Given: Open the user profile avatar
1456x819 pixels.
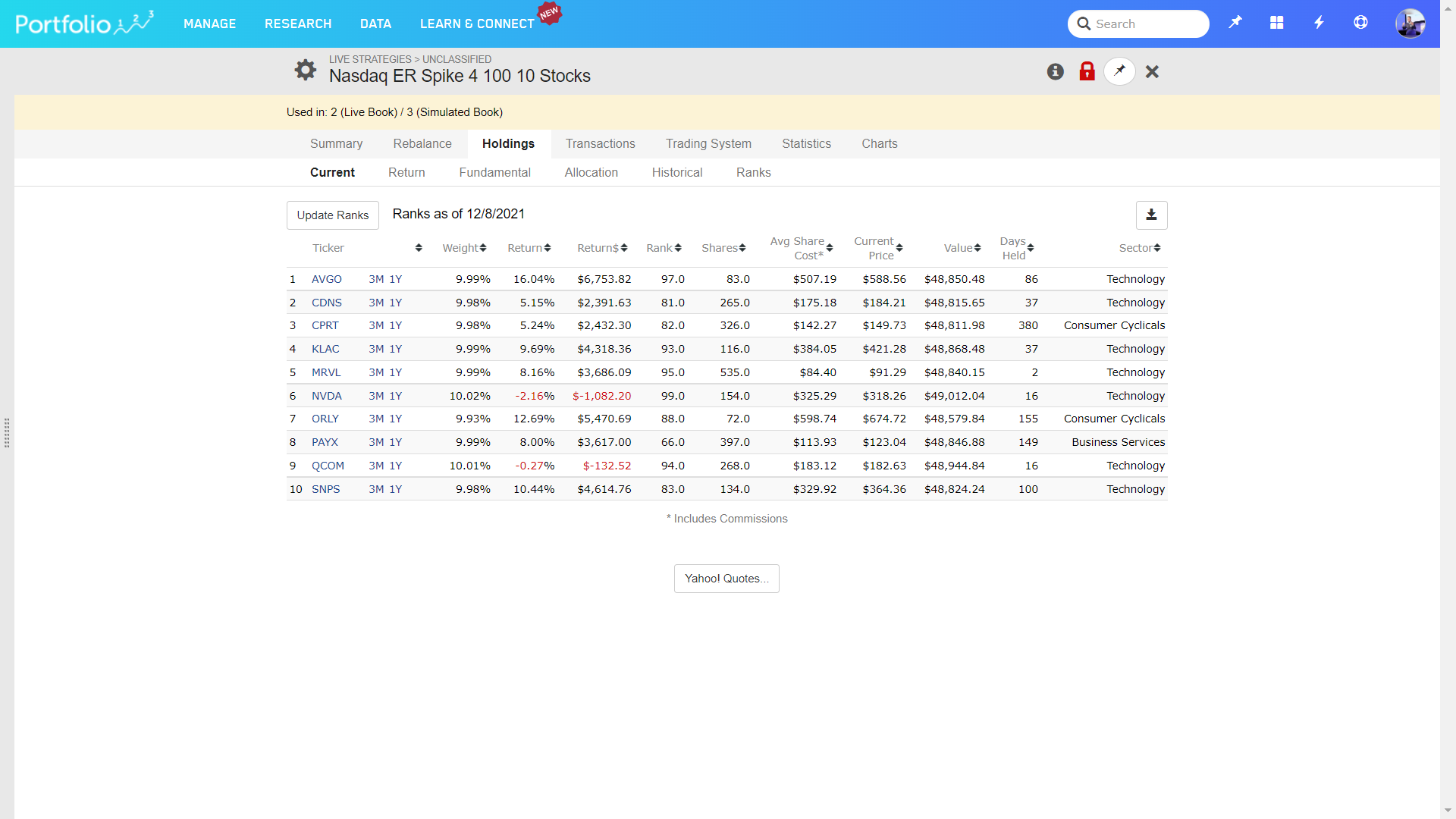Looking at the screenshot, I should coord(1410,24).
